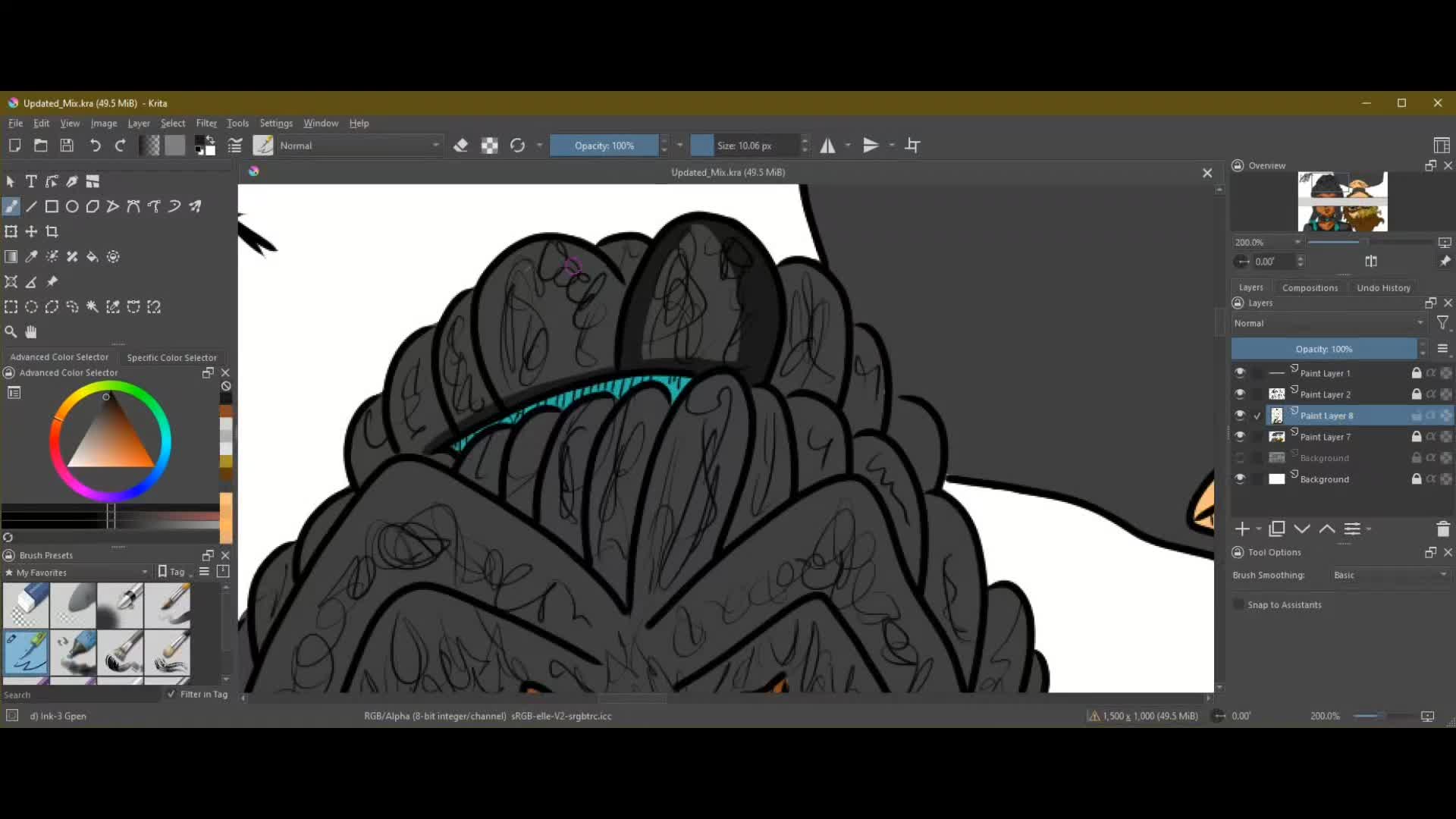Image resolution: width=1456 pixels, height=819 pixels.
Task: Toggle preserve alpha
Action: coord(489,146)
